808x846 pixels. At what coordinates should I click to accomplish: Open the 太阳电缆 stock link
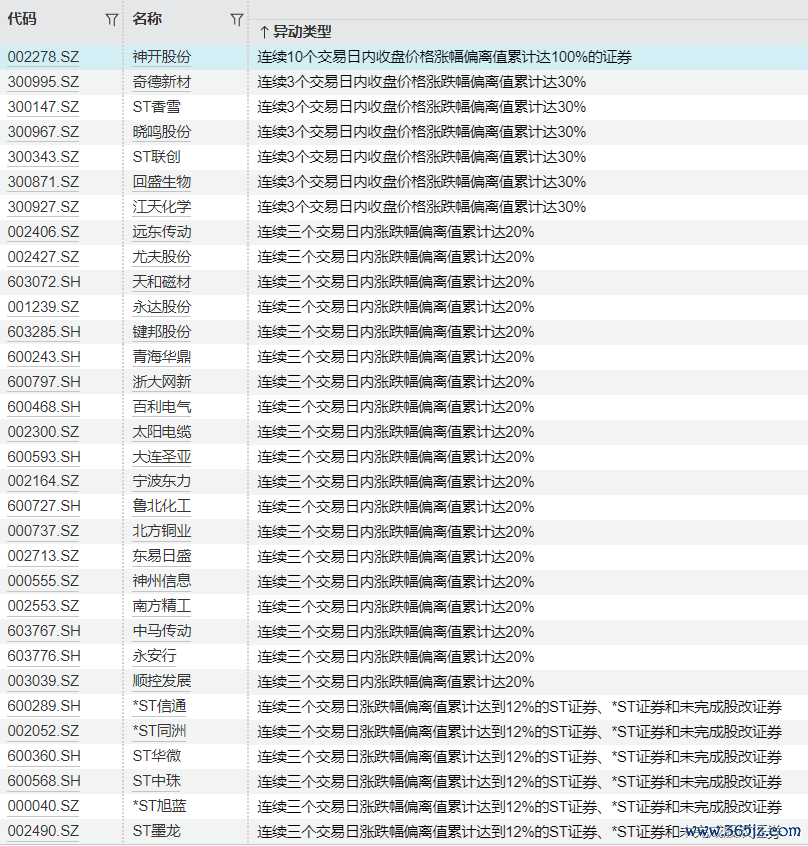161,432
